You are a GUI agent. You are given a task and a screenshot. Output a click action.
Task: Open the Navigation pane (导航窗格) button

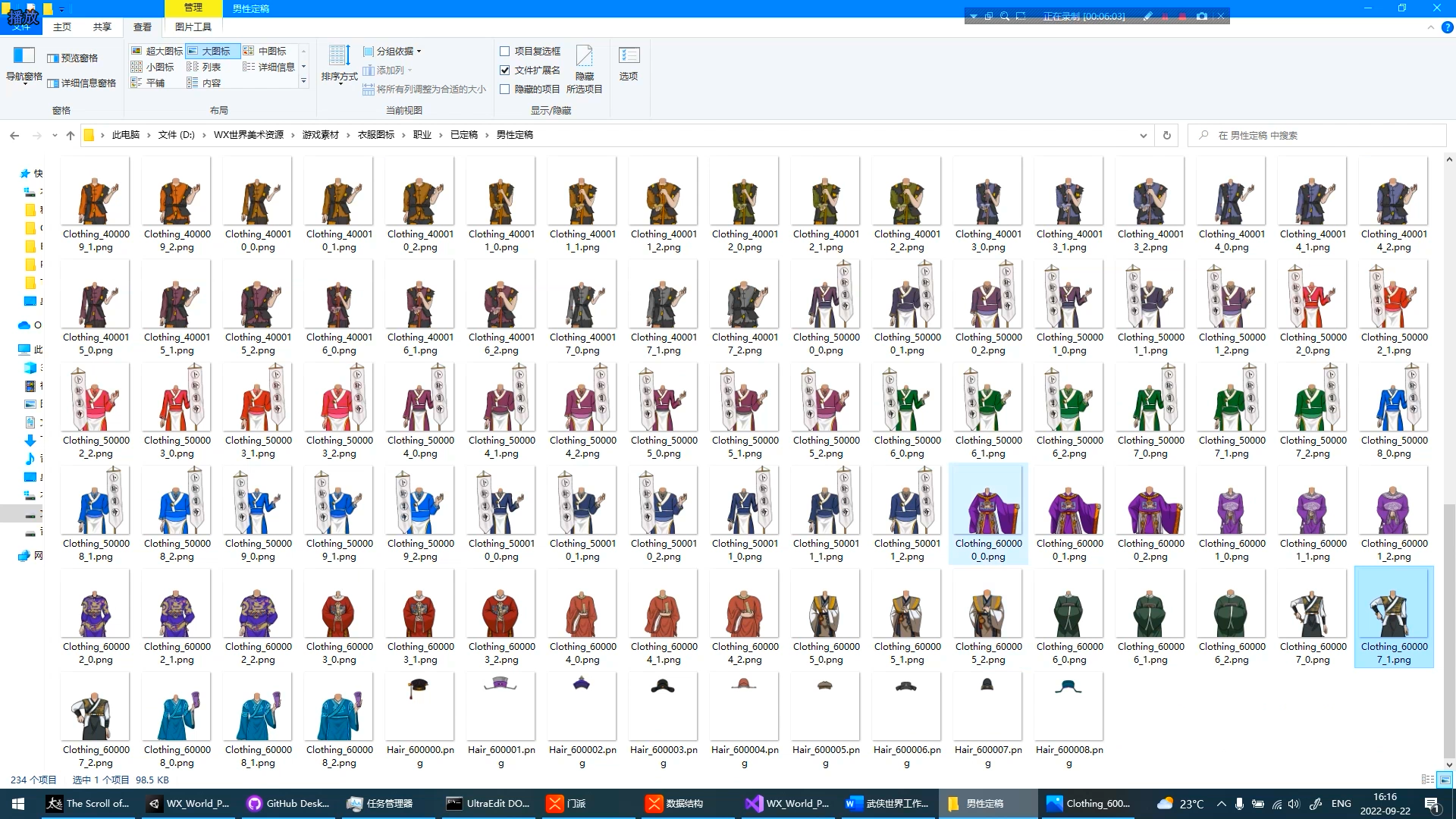click(24, 65)
